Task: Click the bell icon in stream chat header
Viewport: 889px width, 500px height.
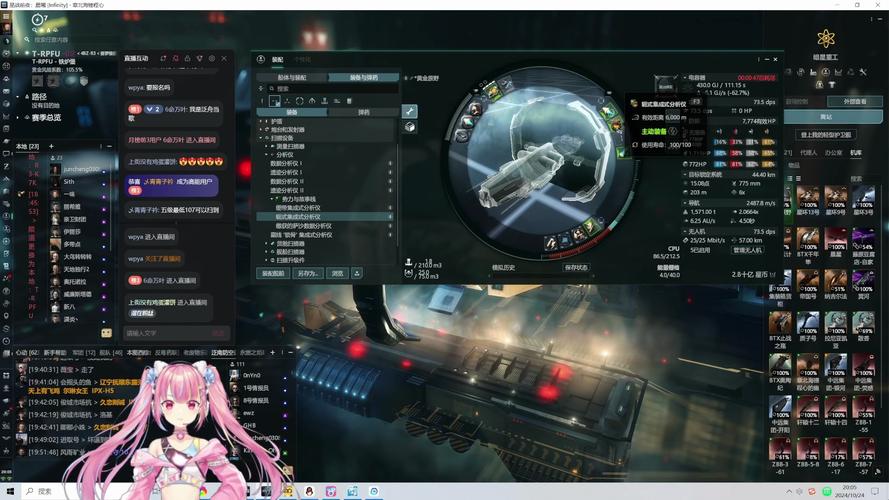Action: click(175, 58)
